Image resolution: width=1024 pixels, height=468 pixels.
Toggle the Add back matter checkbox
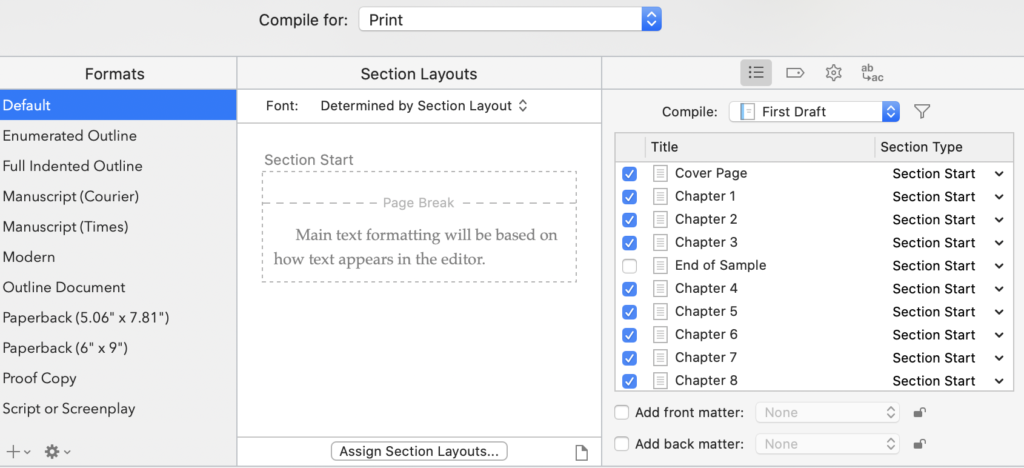click(622, 444)
